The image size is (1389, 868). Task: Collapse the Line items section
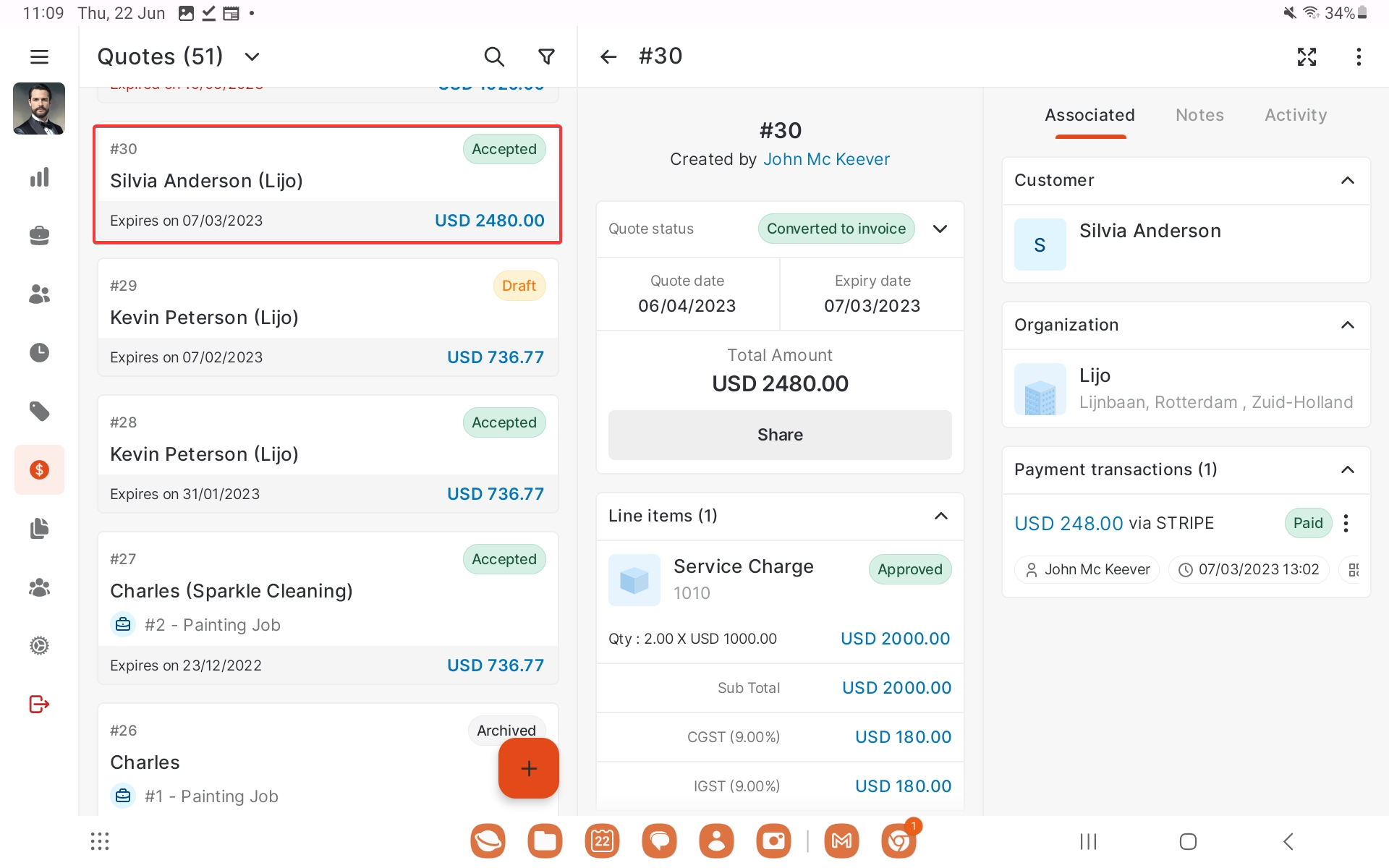pos(940,516)
